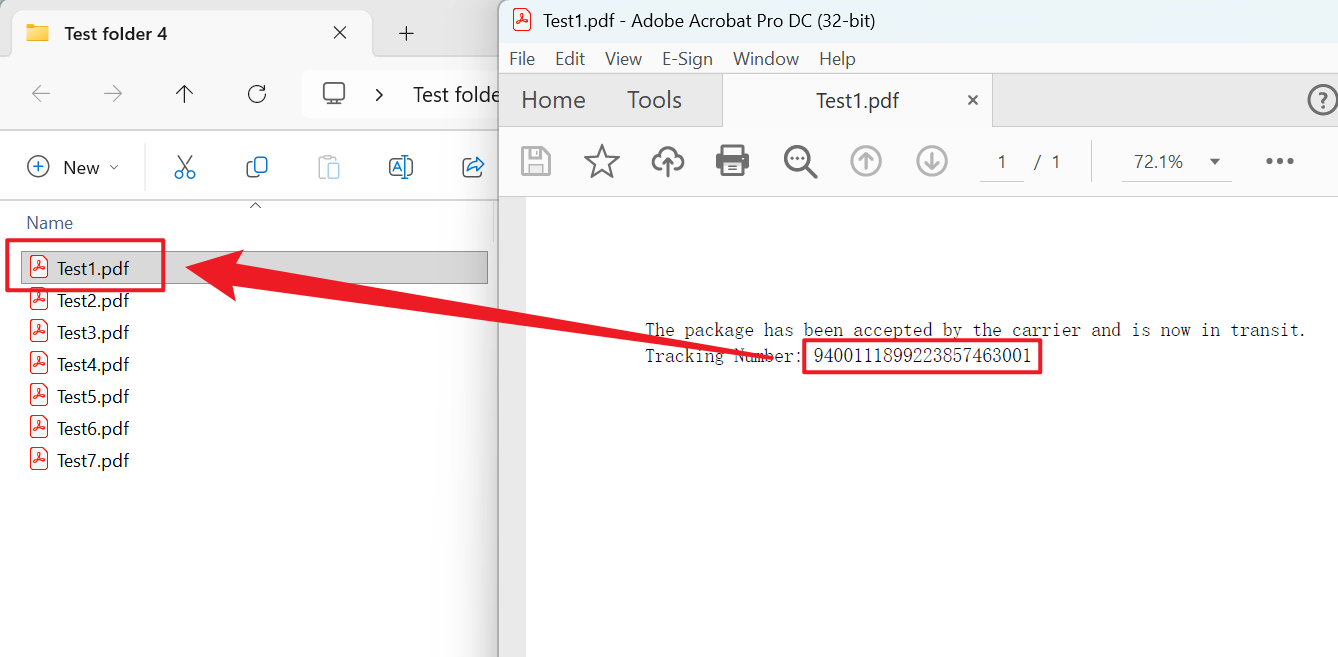1338x657 pixels.
Task: Select Test6.pdf in the file list
Action: [x=93, y=428]
